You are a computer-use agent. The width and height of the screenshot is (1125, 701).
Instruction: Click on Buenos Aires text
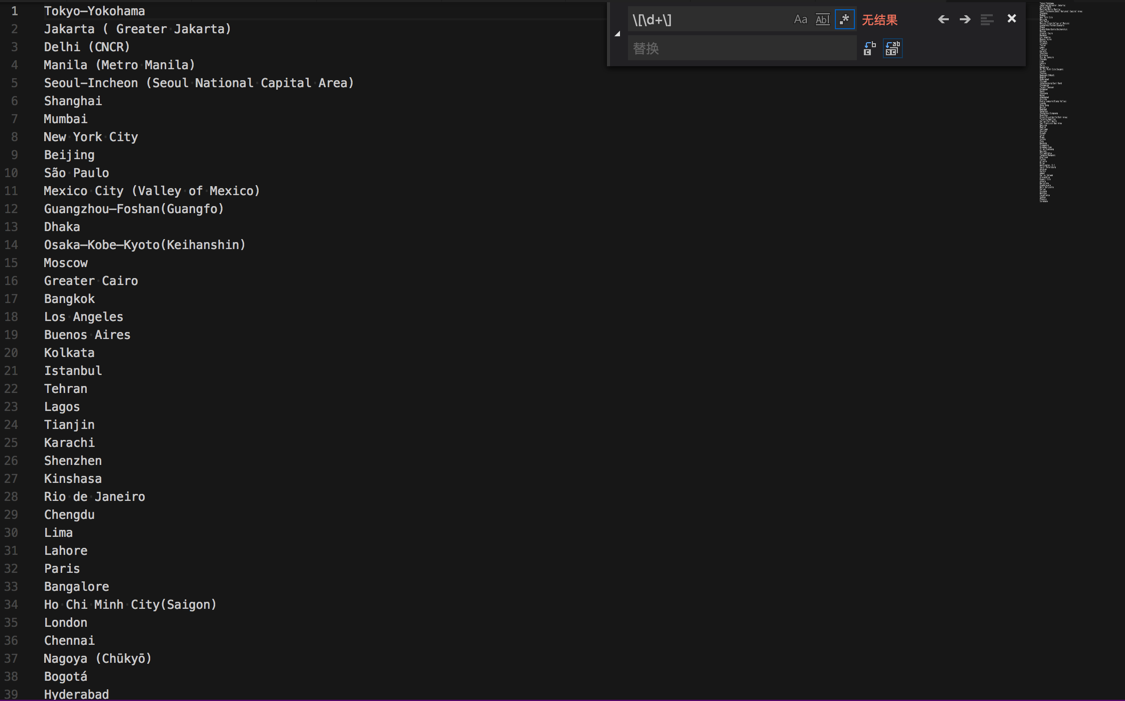tap(87, 334)
